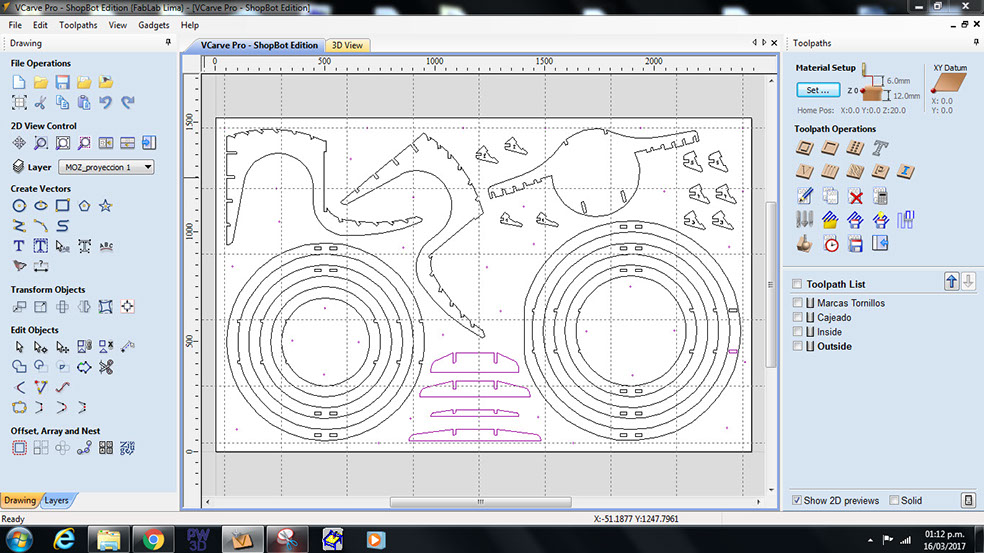Move toolpath up arrow button
This screenshot has width=984, height=553.
(x=951, y=282)
